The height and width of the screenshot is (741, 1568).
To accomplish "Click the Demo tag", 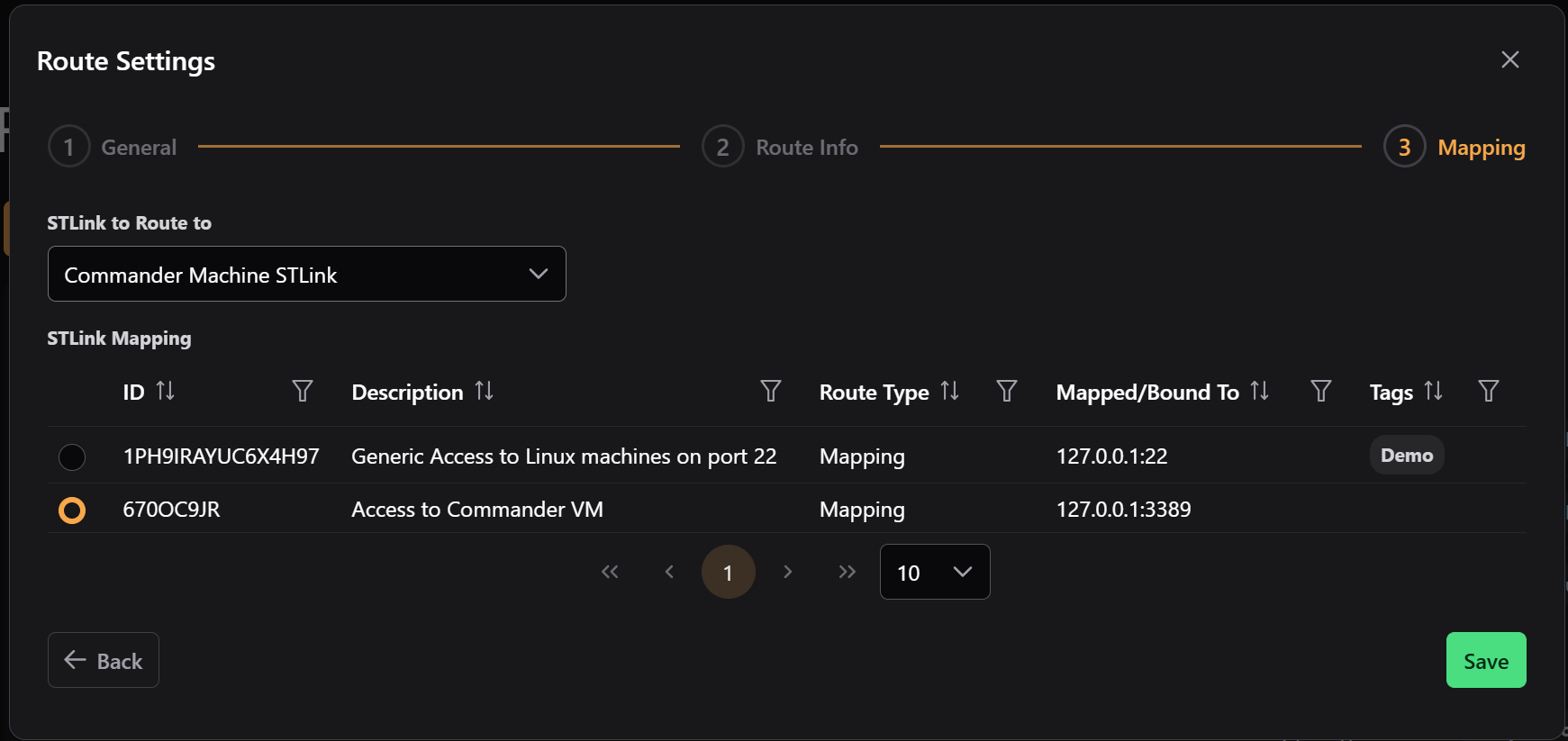I will (1407, 455).
